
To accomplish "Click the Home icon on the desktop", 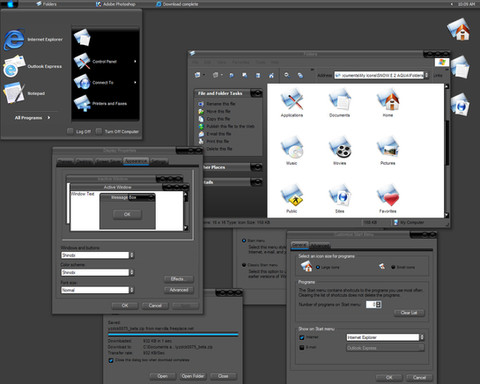I will 459,29.
